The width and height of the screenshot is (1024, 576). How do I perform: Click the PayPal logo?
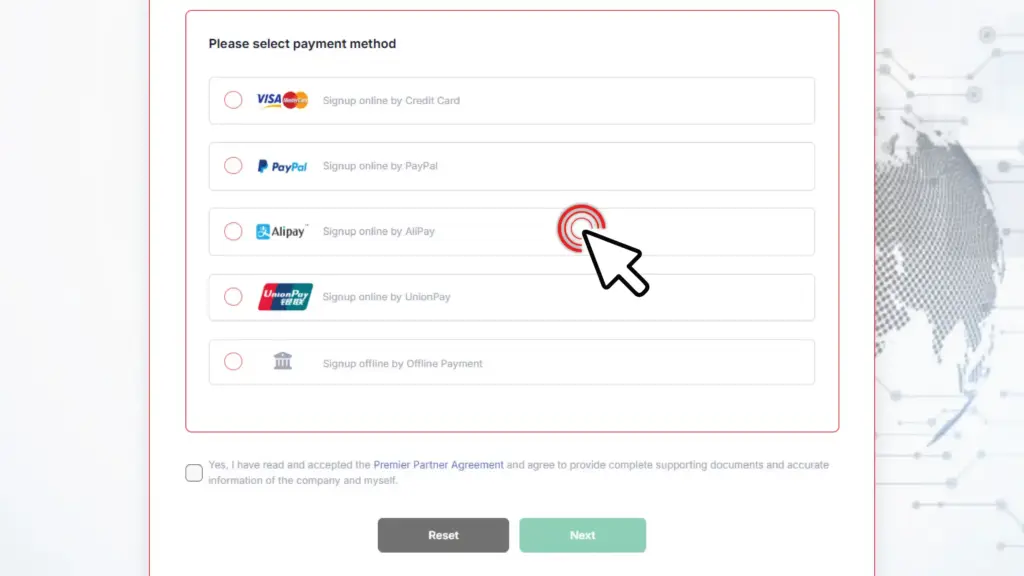tap(282, 166)
